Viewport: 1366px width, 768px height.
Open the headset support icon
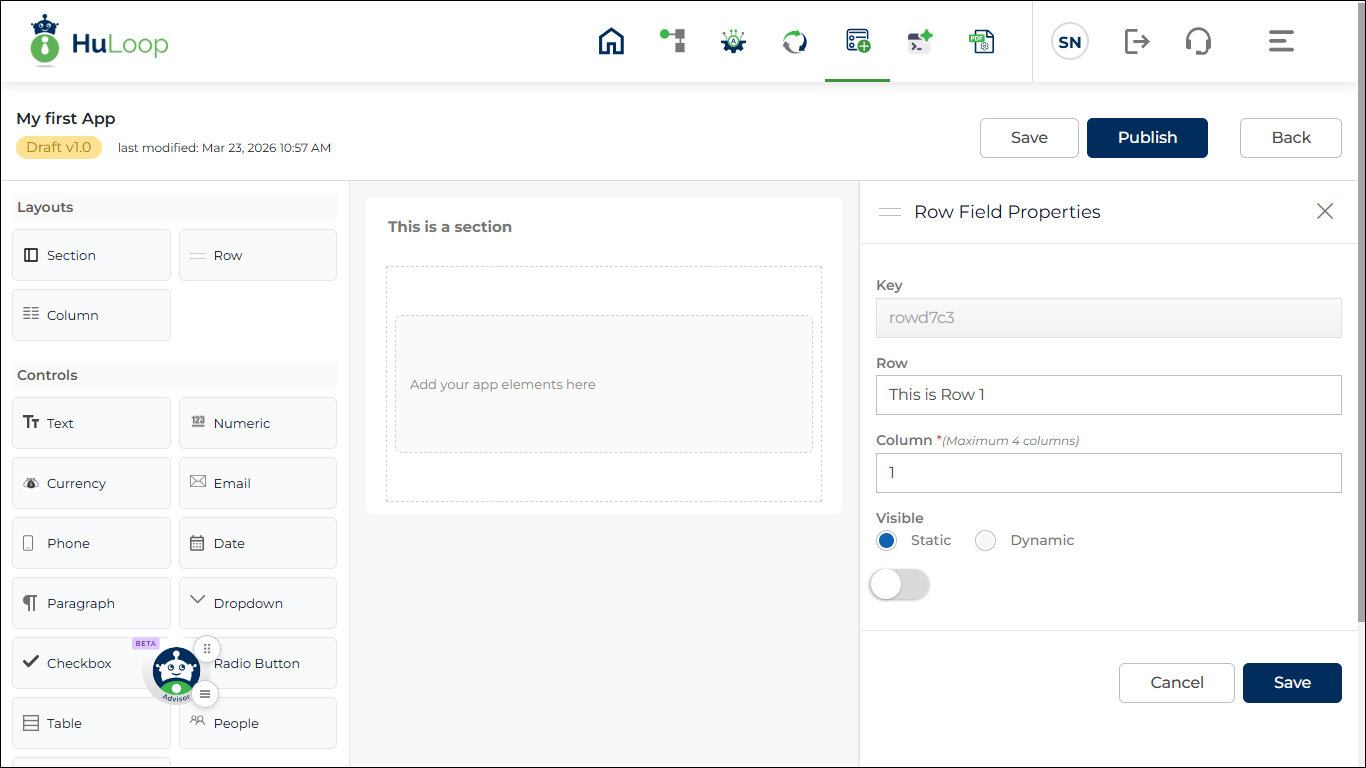coord(1198,41)
